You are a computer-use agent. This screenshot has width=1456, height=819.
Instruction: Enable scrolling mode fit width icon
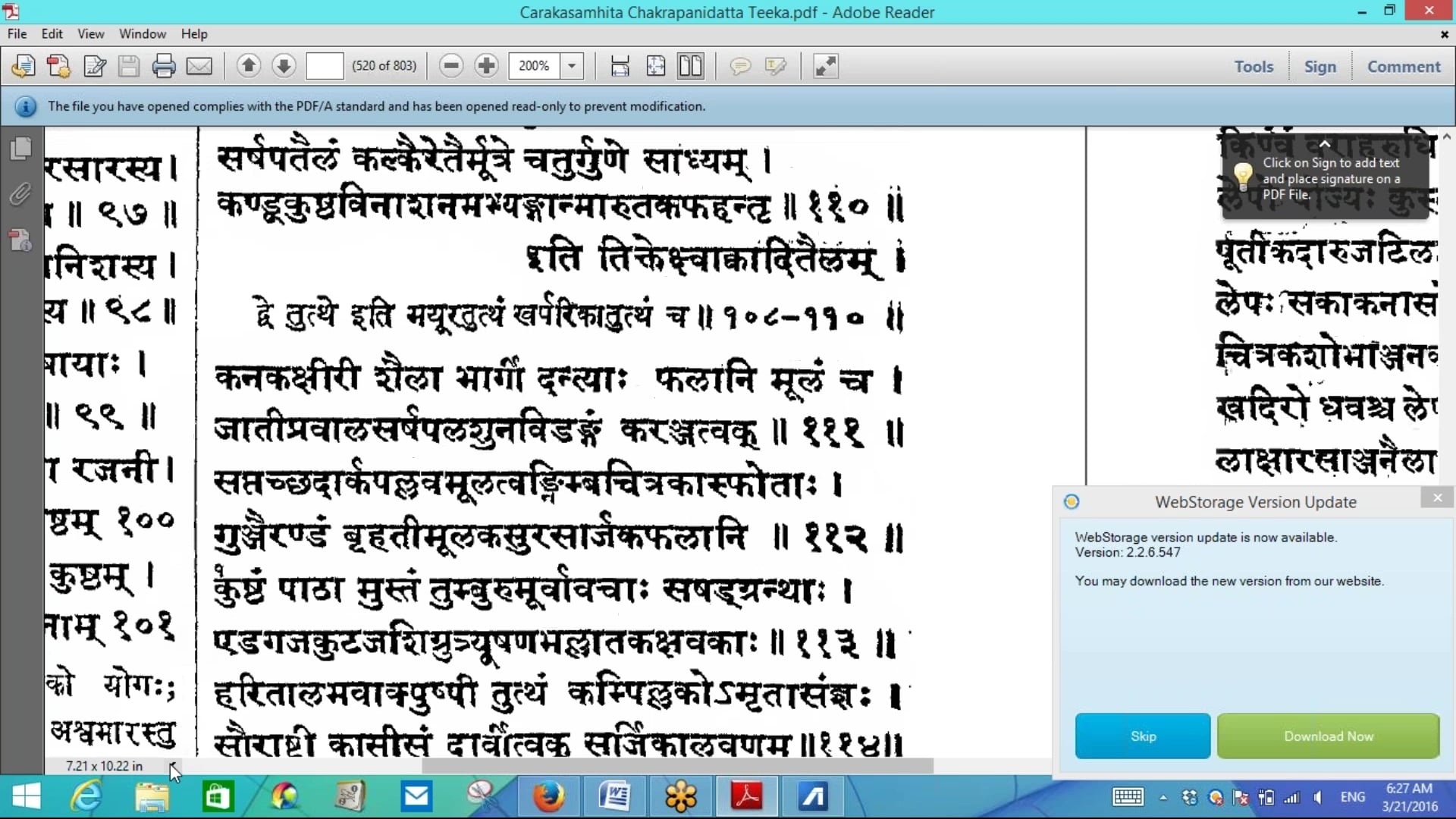click(620, 66)
